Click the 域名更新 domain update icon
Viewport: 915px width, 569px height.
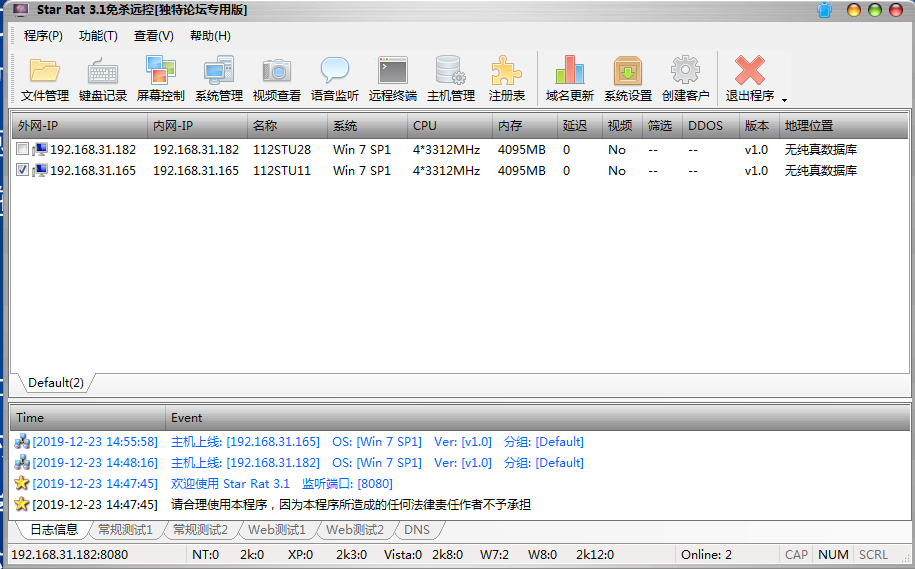point(570,71)
